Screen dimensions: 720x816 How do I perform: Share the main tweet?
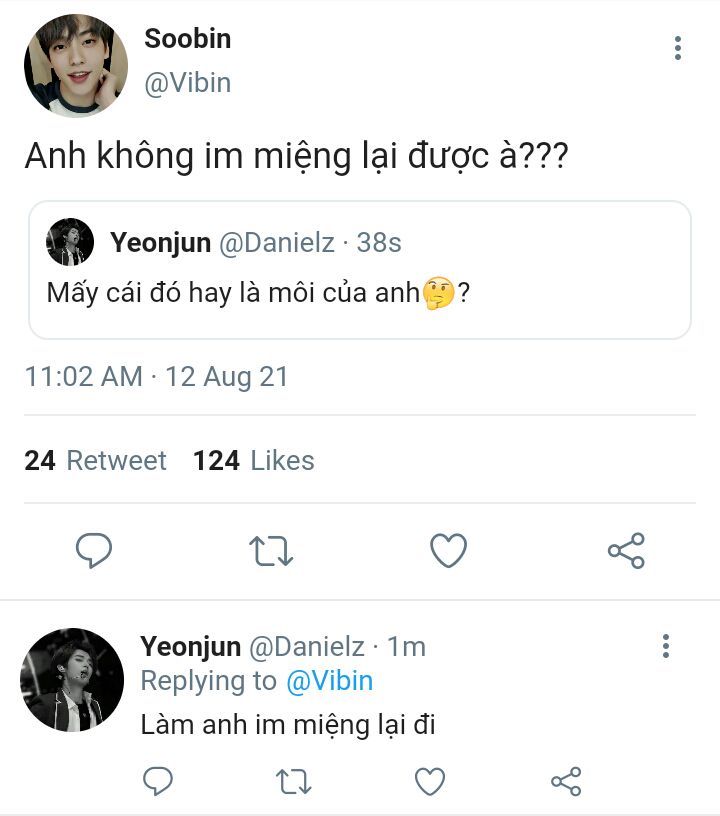pos(626,550)
